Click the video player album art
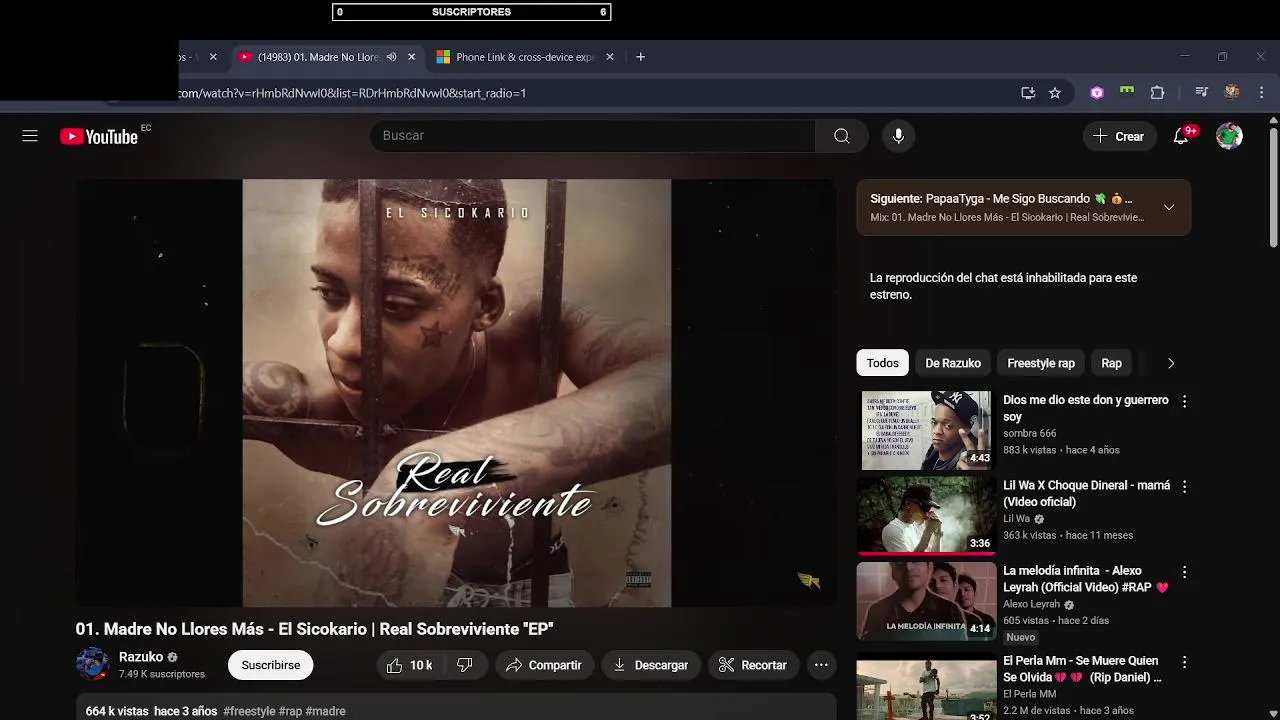 (456, 393)
